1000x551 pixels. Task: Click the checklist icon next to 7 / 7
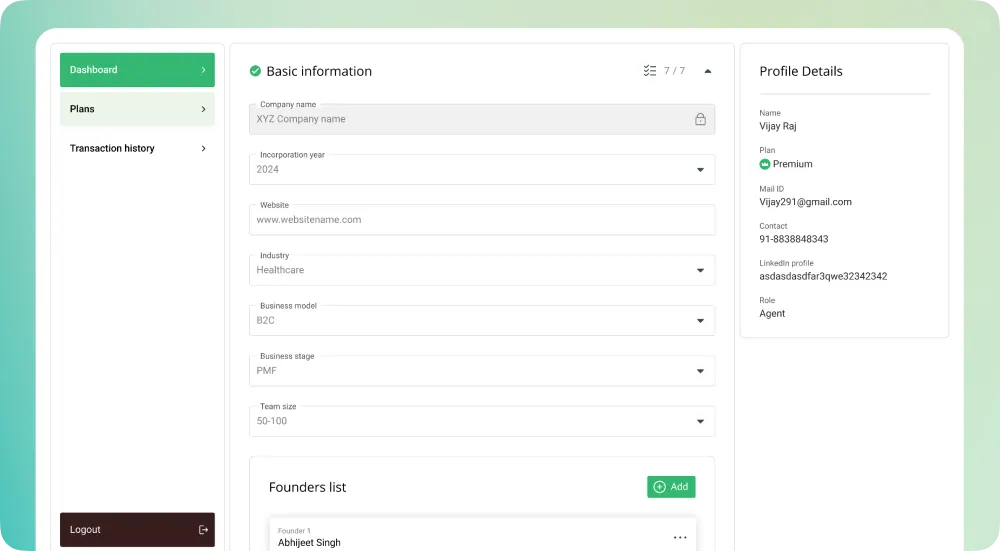coord(650,71)
